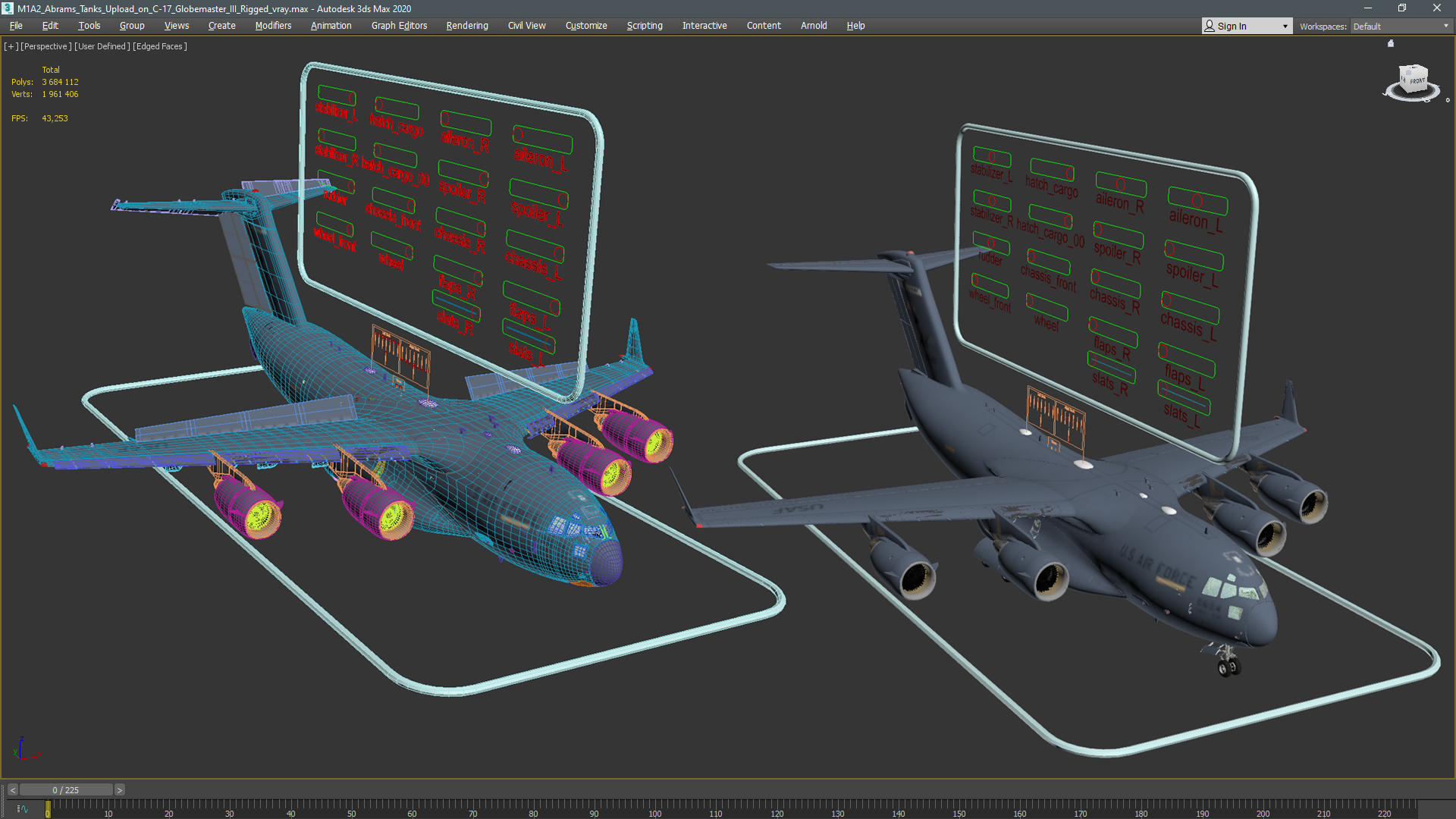
Task: Open the Workspaces Default dropdown
Action: coord(1401,27)
